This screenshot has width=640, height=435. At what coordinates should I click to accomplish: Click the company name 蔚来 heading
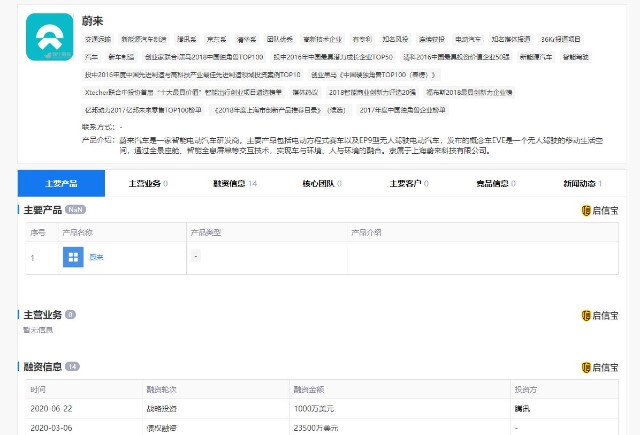92,21
